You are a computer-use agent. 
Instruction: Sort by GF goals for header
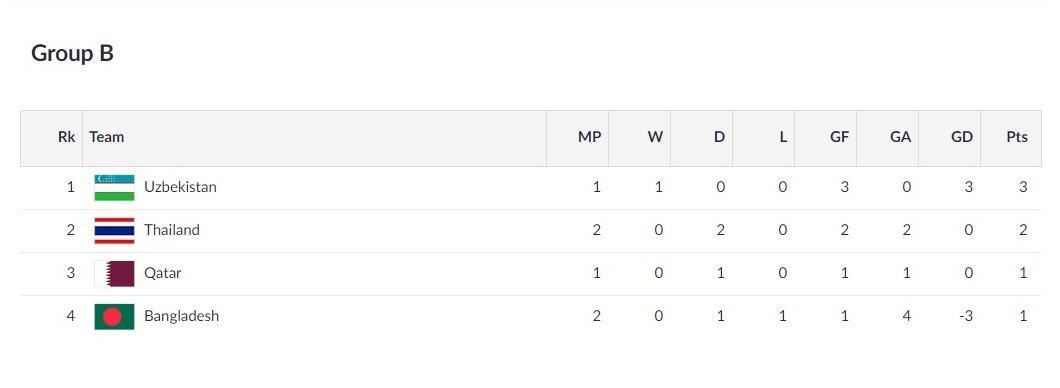tap(840, 137)
